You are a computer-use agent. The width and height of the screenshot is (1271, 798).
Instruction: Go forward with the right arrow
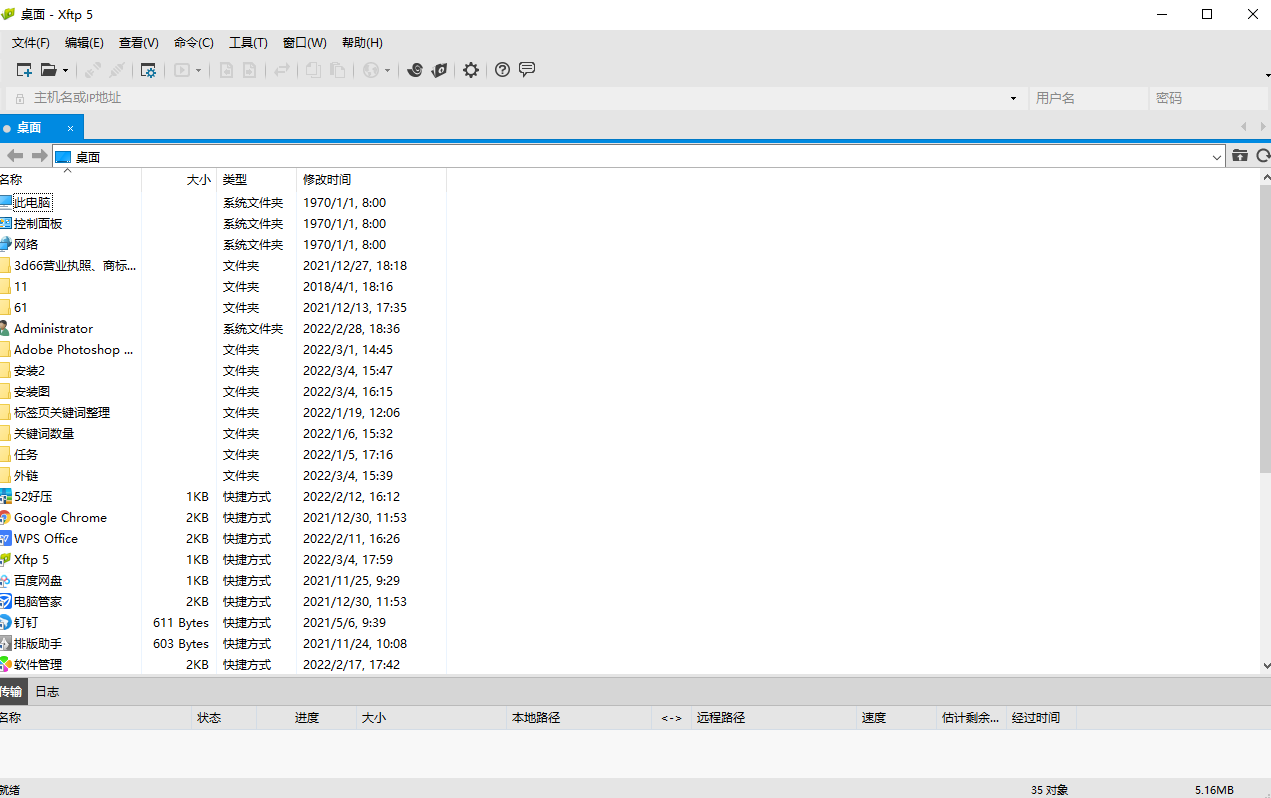click(x=39, y=156)
